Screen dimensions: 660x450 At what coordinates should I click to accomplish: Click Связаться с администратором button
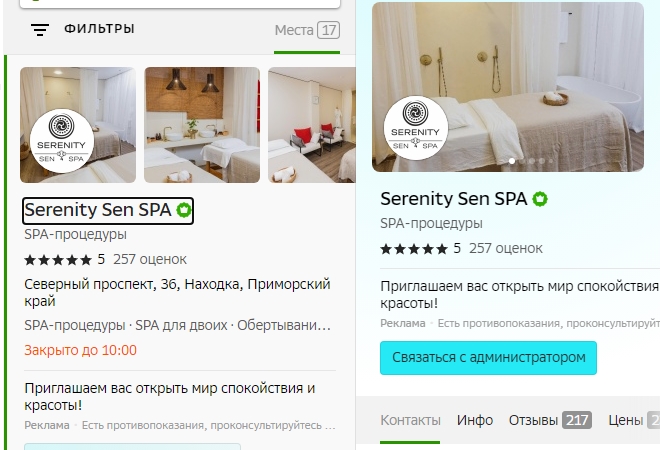coord(488,358)
